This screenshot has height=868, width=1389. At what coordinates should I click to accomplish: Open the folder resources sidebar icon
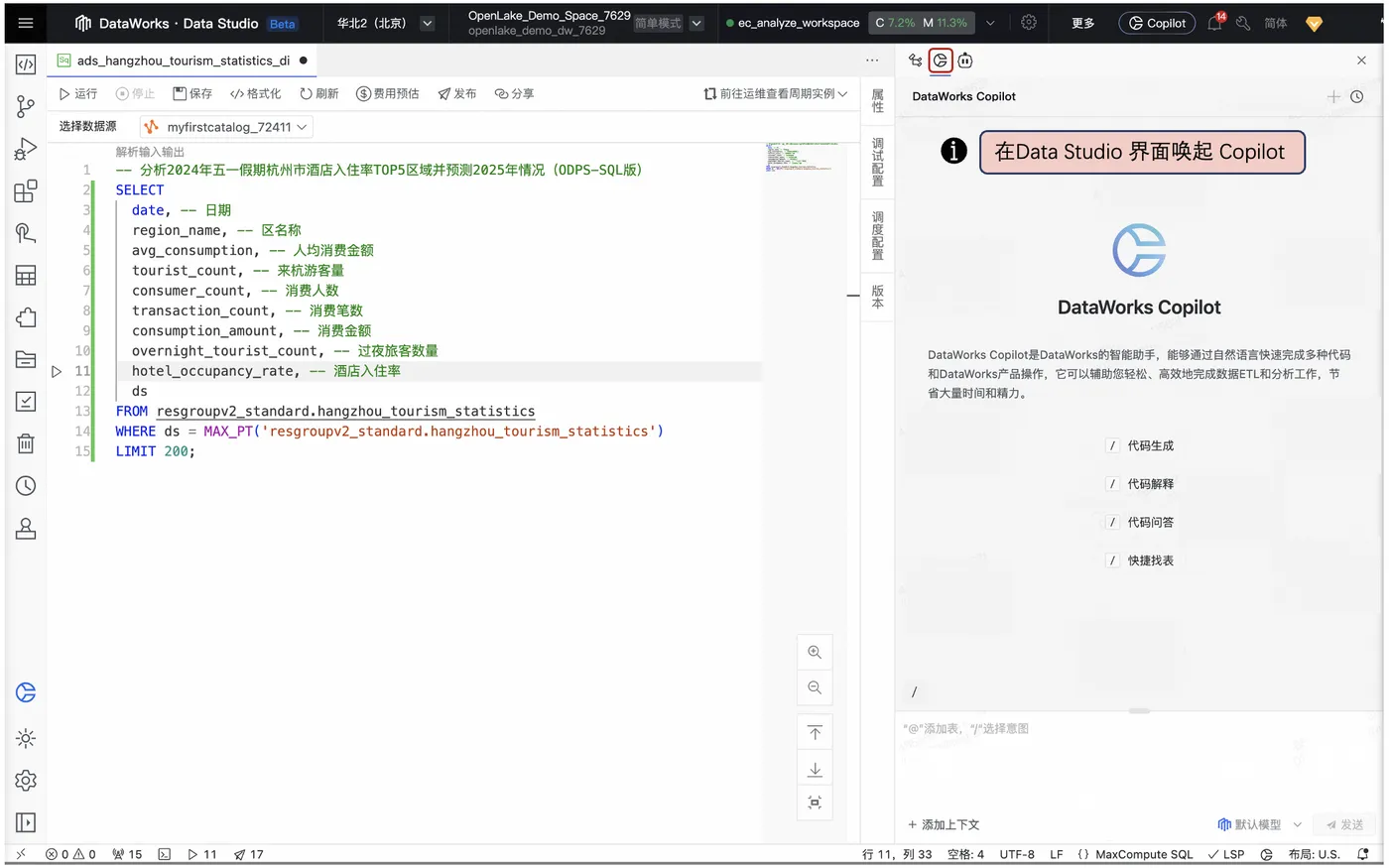pyautogui.click(x=27, y=359)
